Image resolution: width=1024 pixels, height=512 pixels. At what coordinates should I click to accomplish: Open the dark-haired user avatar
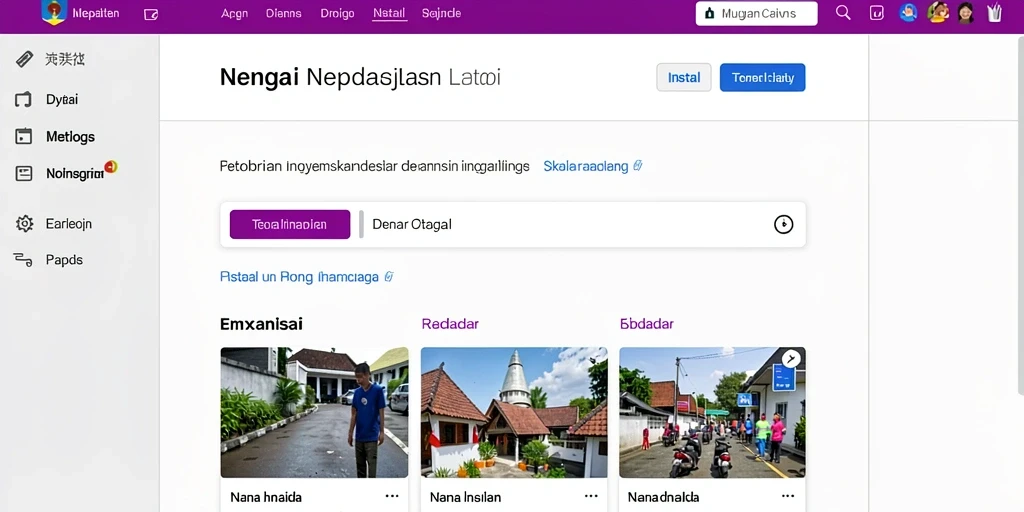[966, 12]
